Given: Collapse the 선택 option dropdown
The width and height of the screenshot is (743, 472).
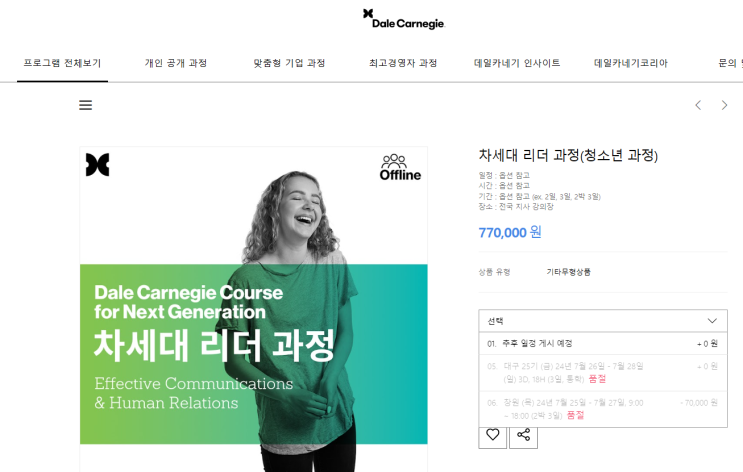Looking at the screenshot, I should (603, 321).
